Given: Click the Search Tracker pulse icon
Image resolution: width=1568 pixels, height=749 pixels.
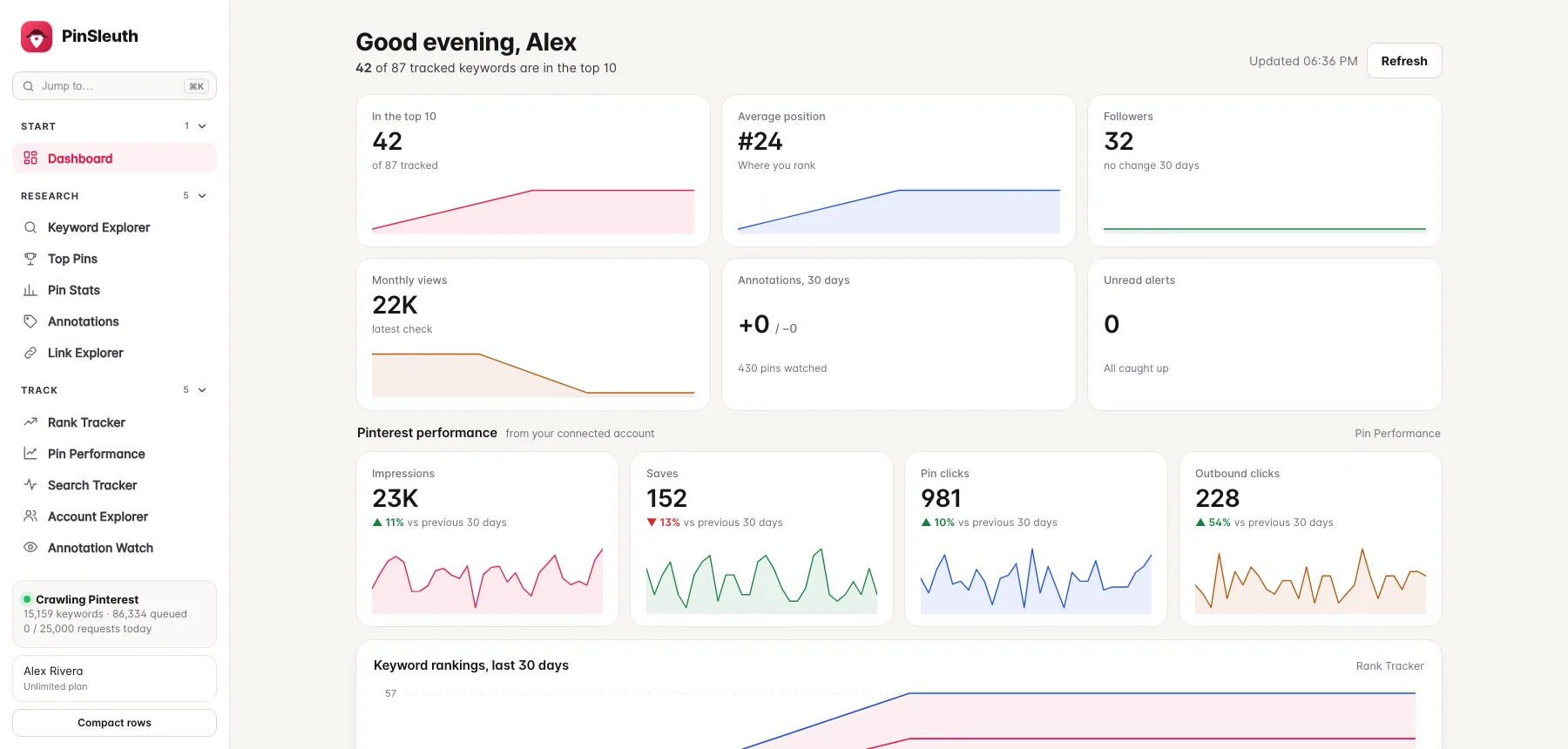Looking at the screenshot, I should (30, 485).
